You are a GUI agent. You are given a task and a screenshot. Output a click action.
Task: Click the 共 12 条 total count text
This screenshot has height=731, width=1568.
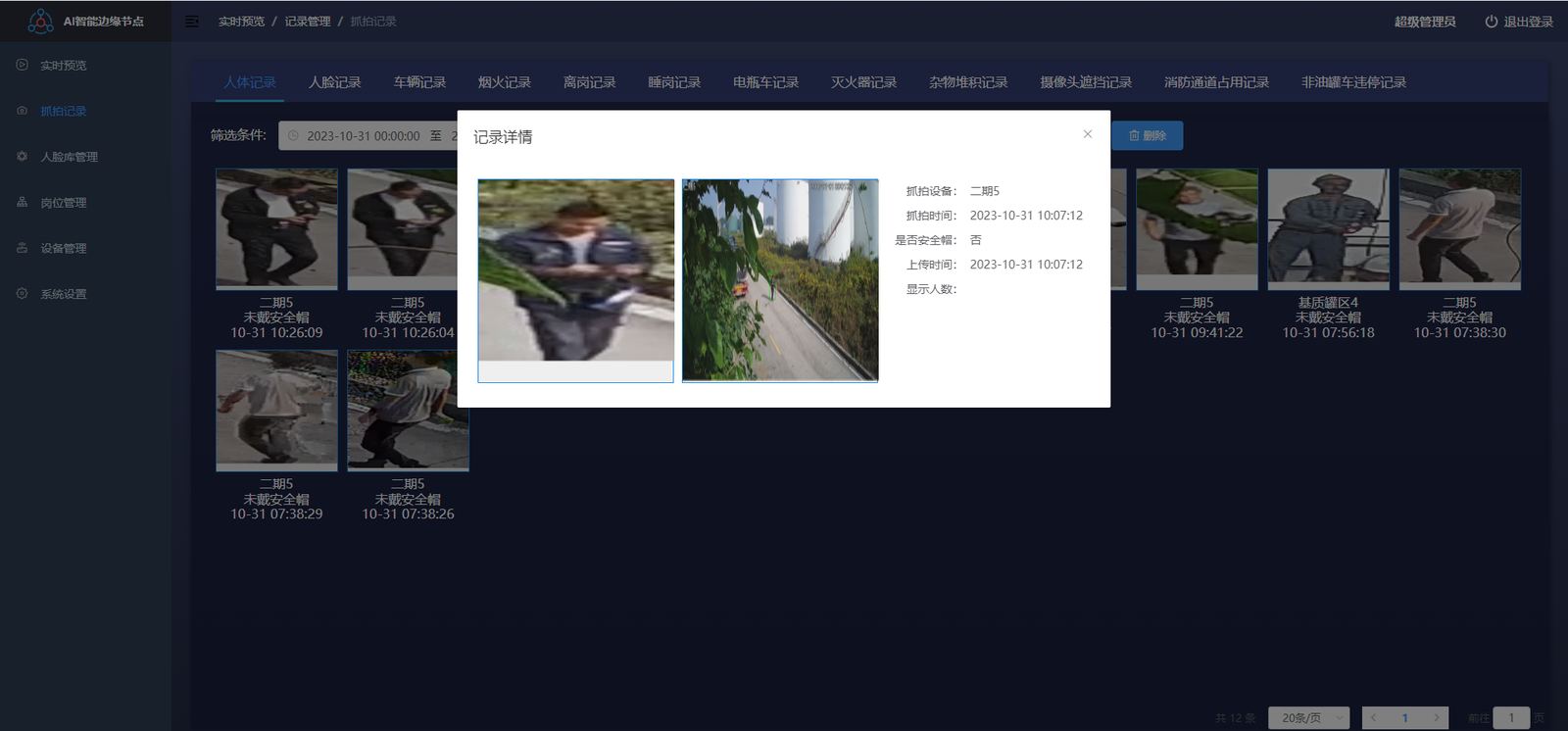1235,718
